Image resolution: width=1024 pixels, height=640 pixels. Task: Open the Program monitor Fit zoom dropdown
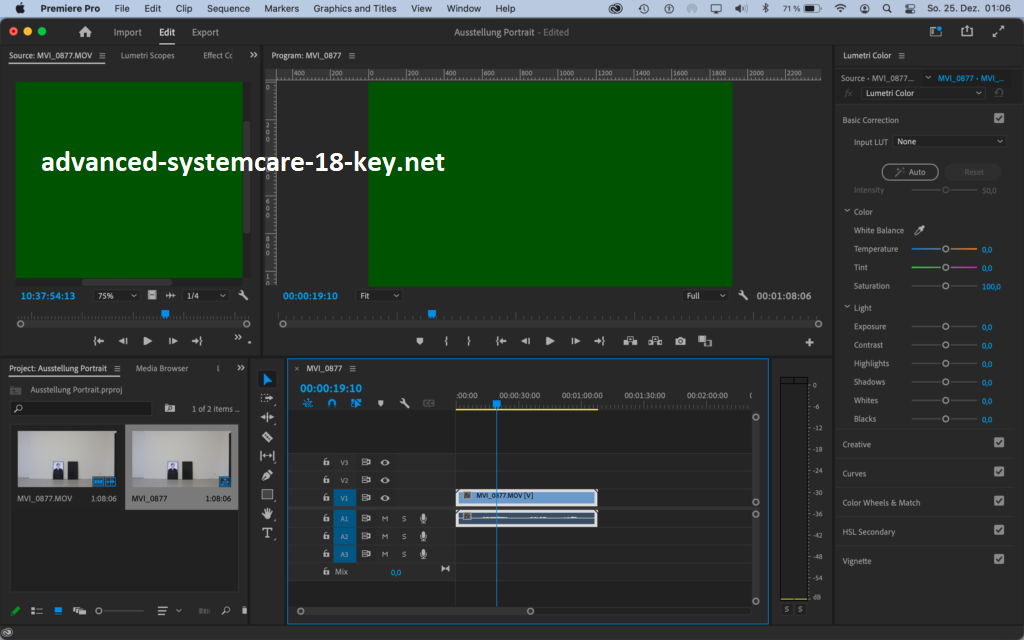tap(379, 296)
